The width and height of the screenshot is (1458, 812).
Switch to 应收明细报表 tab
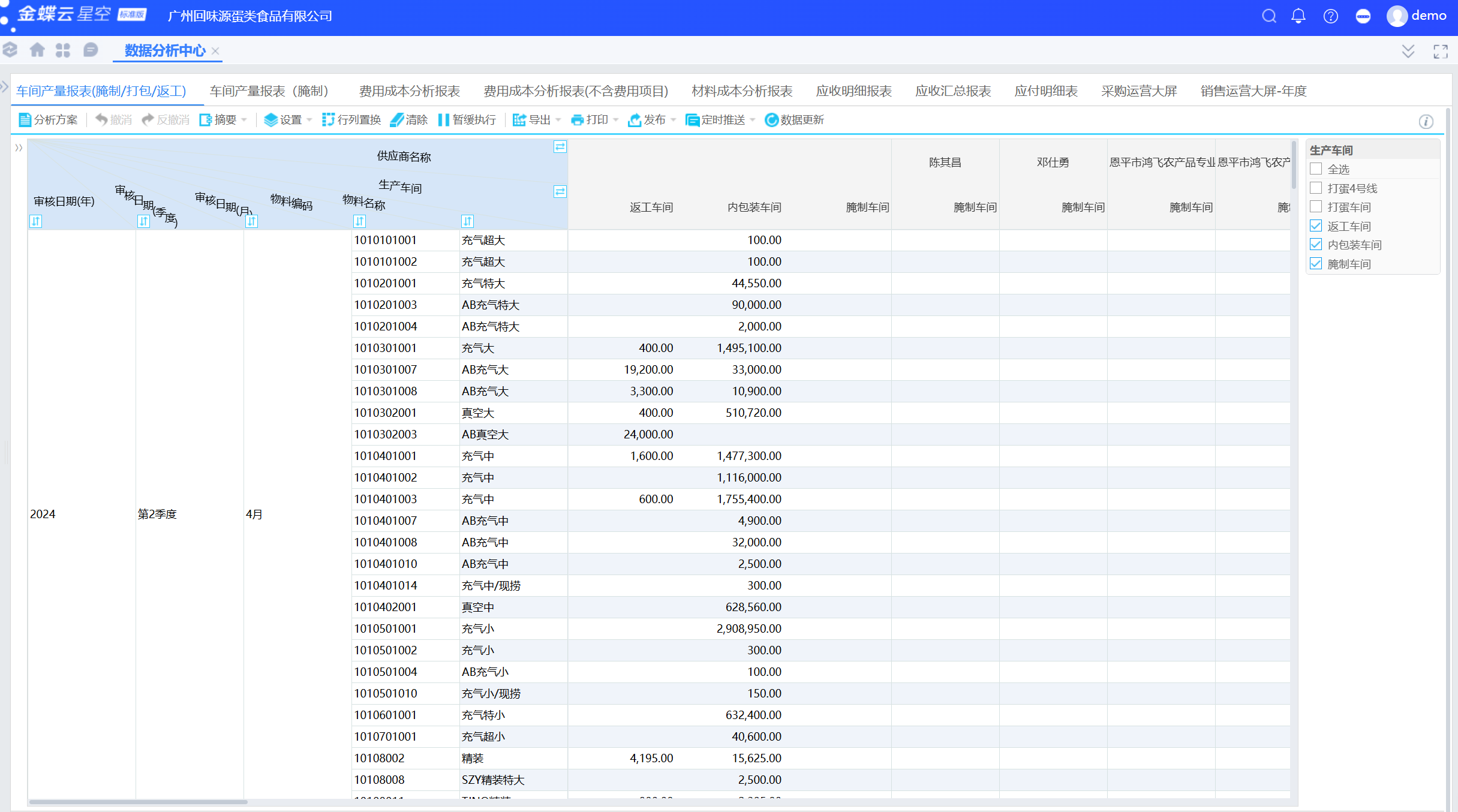click(x=853, y=91)
